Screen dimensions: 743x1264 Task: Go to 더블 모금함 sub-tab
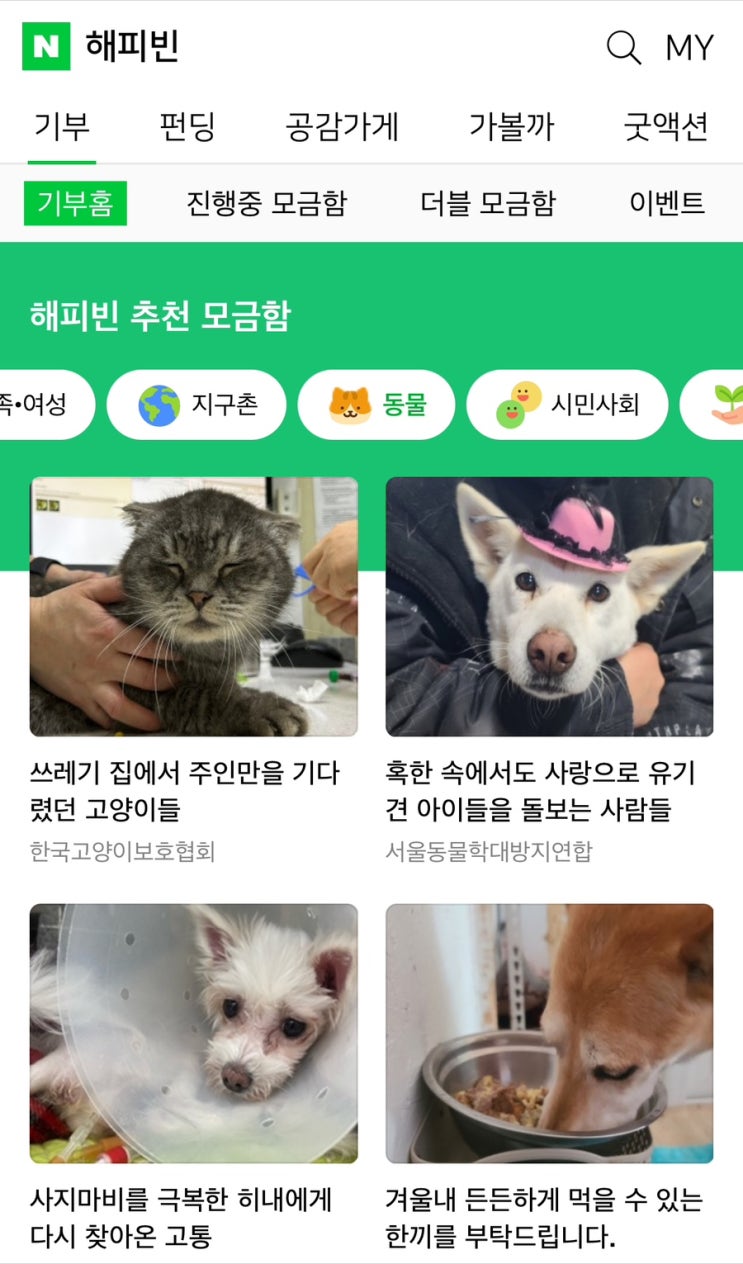click(488, 204)
